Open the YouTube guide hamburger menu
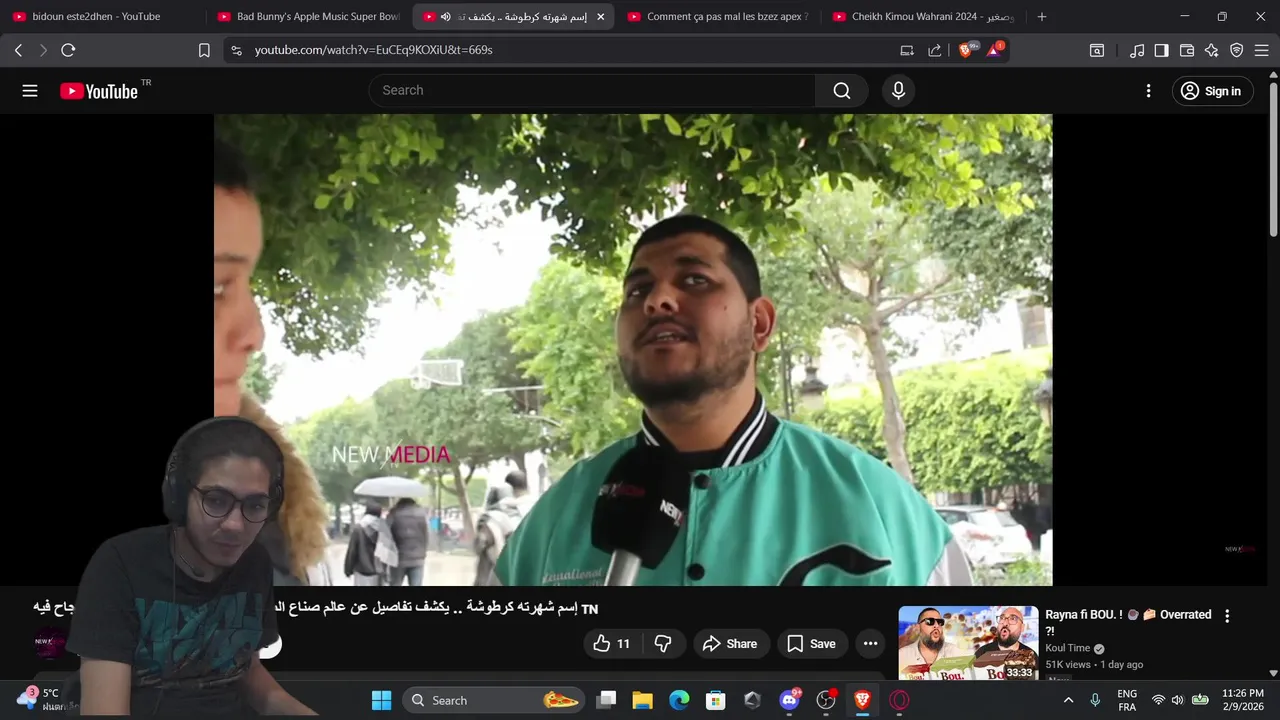Screen dimensions: 1280x720 30,91
